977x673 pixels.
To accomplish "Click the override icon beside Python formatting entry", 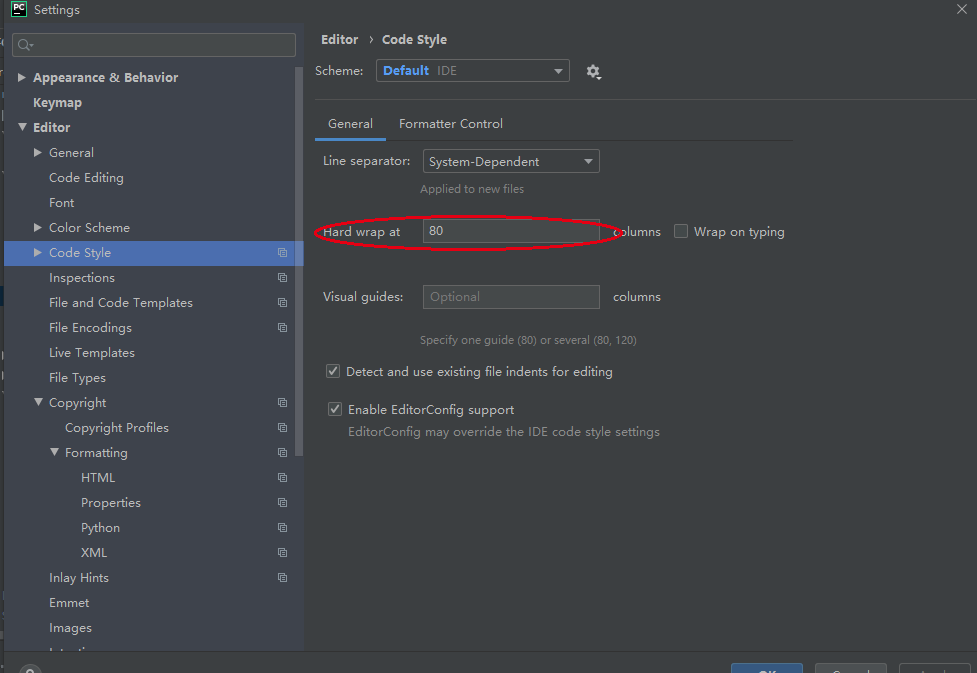I will 282,527.
